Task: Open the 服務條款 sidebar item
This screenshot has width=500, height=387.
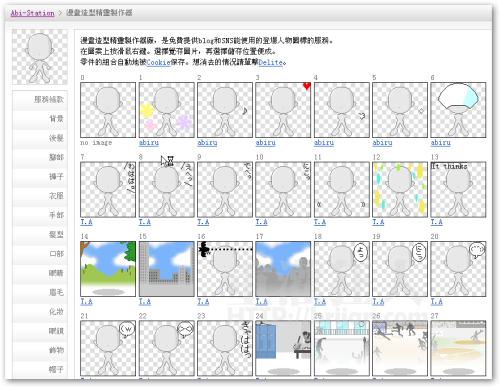Action: coord(40,100)
